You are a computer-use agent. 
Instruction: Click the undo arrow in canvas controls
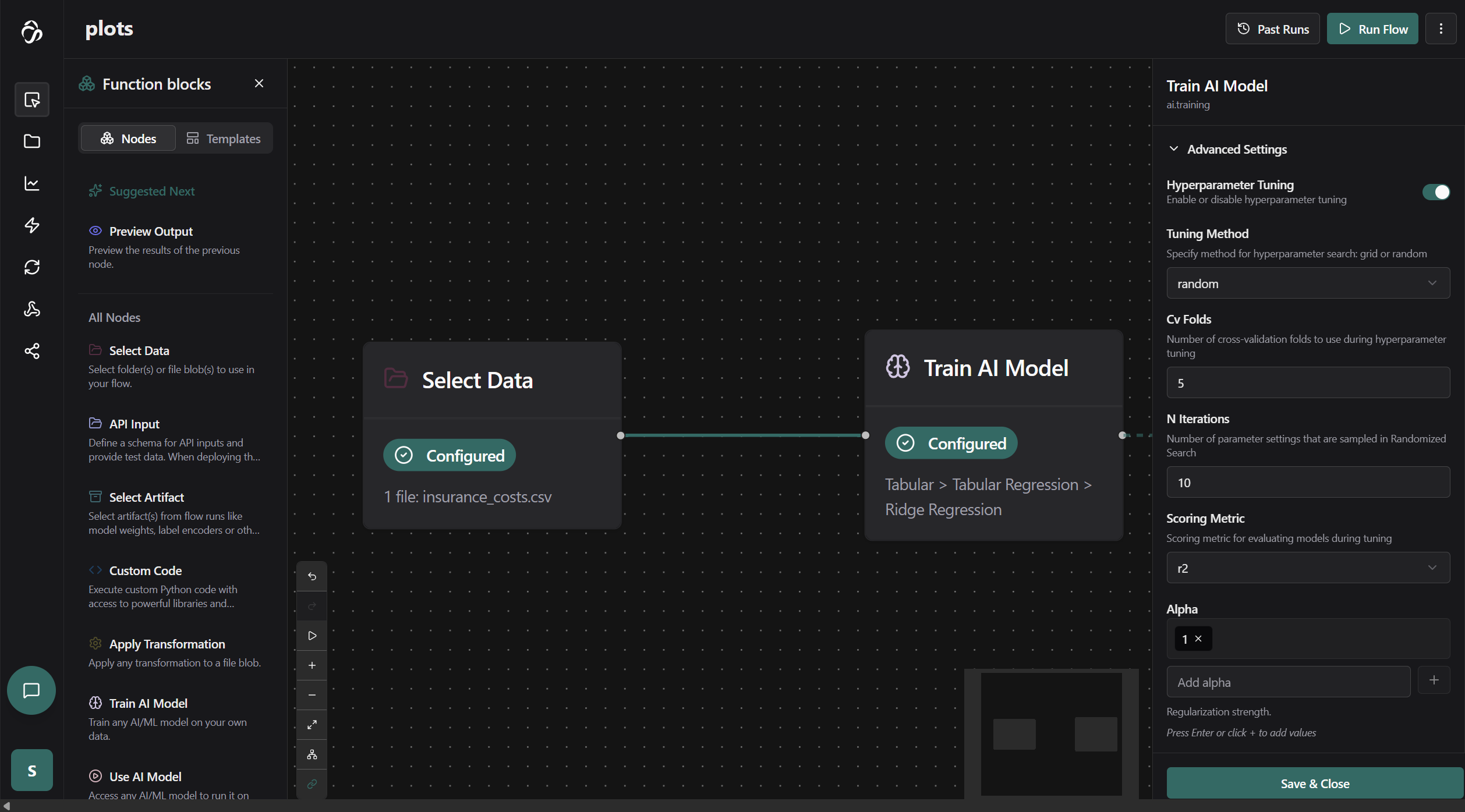312,576
